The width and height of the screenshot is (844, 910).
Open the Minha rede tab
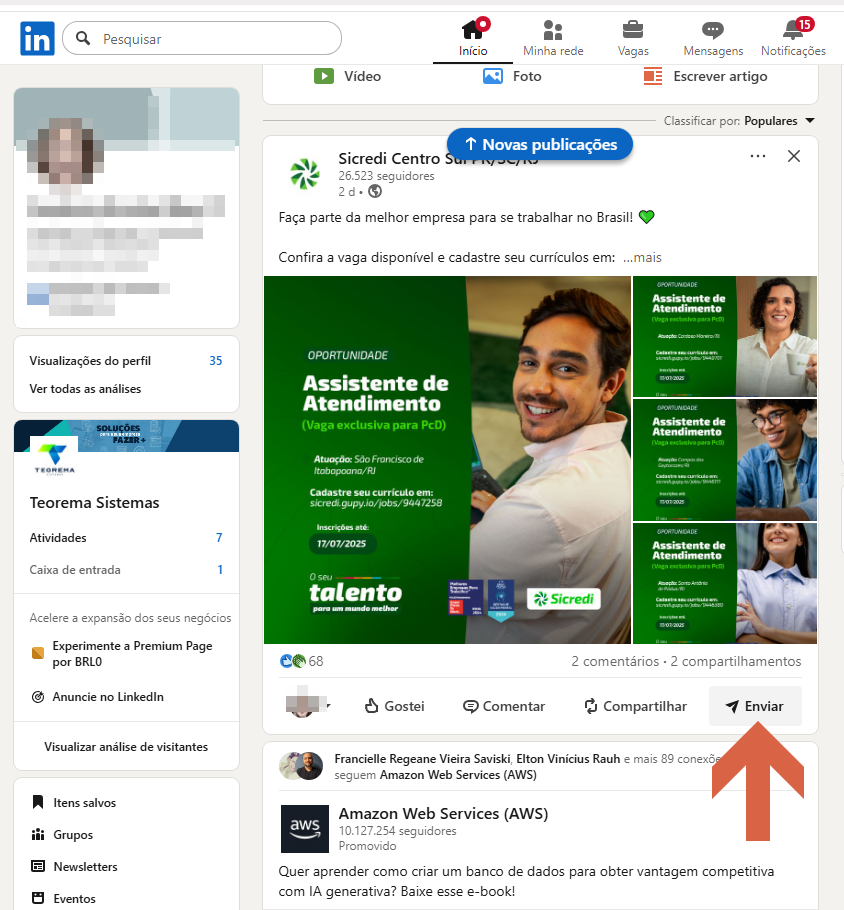(x=553, y=38)
